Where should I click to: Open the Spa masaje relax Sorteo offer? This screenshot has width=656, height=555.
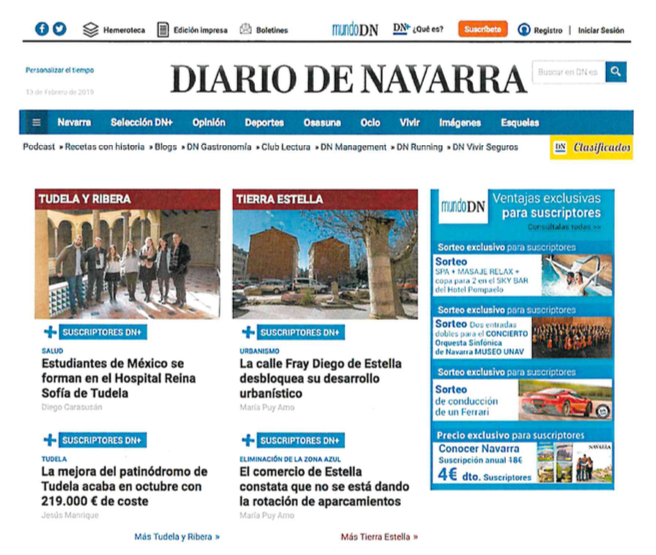[523, 275]
